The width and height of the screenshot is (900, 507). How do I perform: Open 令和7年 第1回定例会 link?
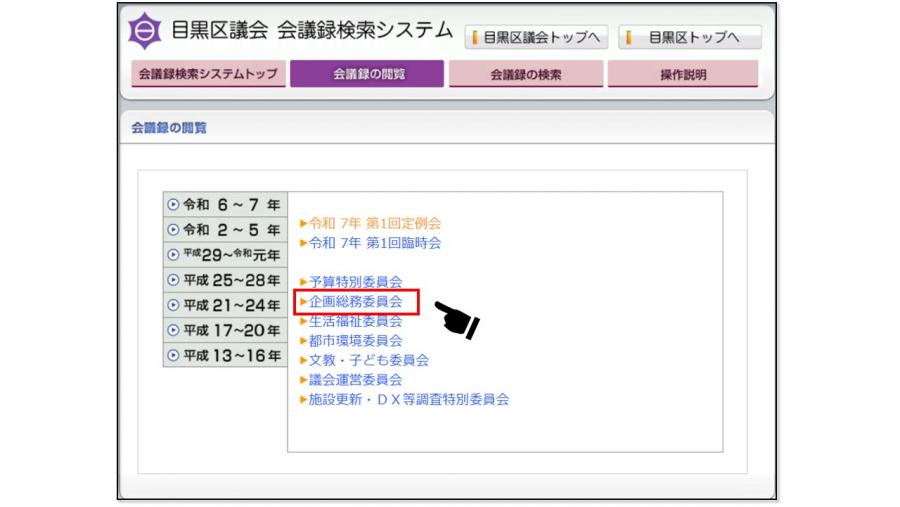tap(374, 223)
